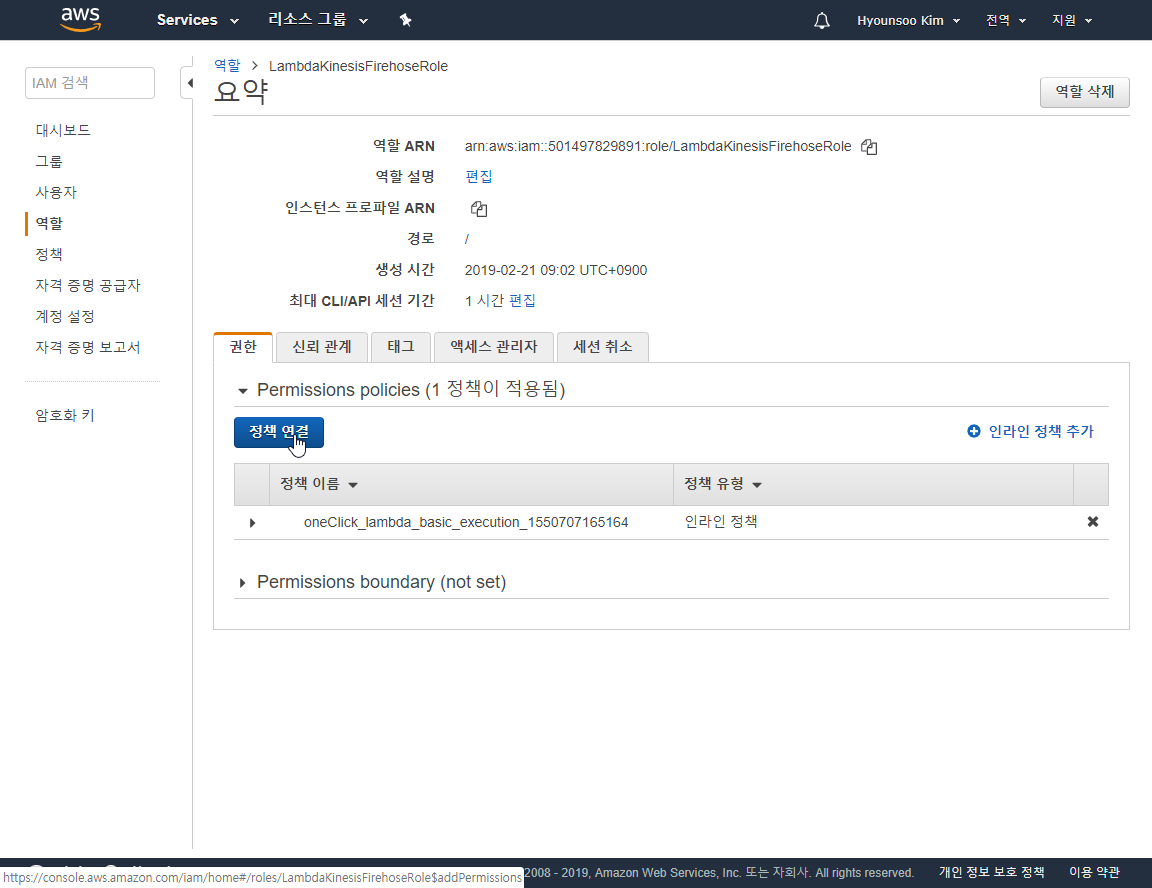Screen dimensions: 1152x888
Task: Open the 액세스 관리자 tab
Action: [x=494, y=347]
